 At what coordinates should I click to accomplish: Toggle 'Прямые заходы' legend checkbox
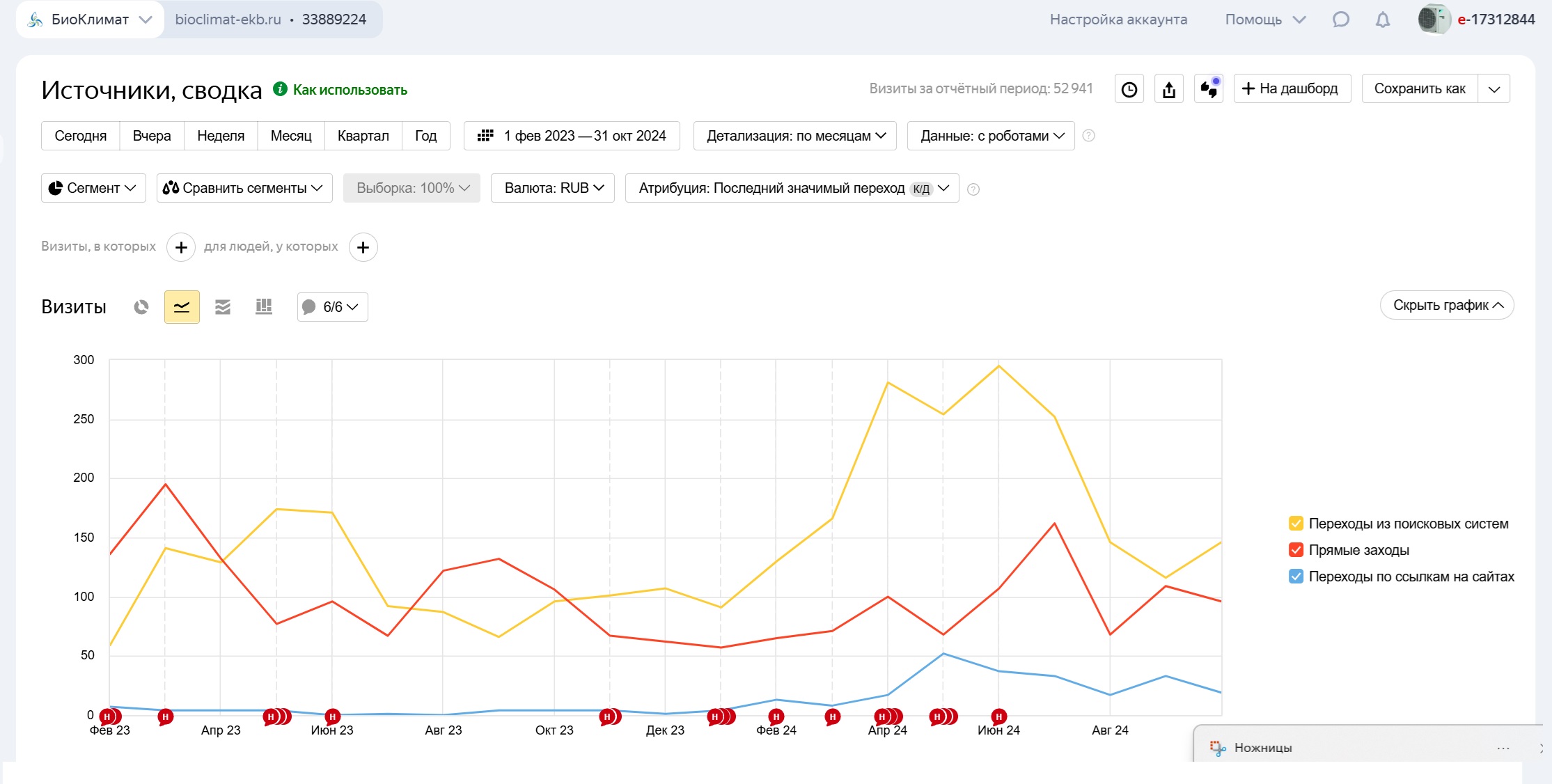pyautogui.click(x=1296, y=550)
